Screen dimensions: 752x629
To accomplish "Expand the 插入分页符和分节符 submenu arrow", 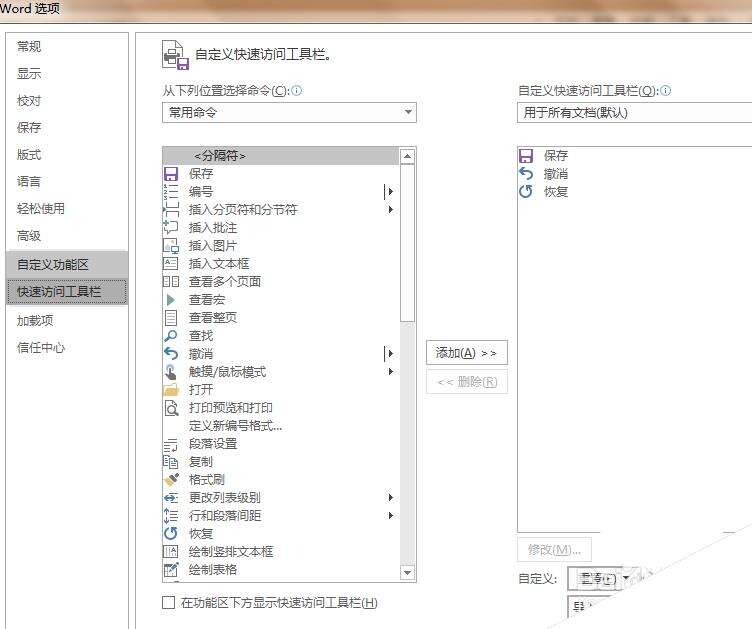I will pos(391,210).
